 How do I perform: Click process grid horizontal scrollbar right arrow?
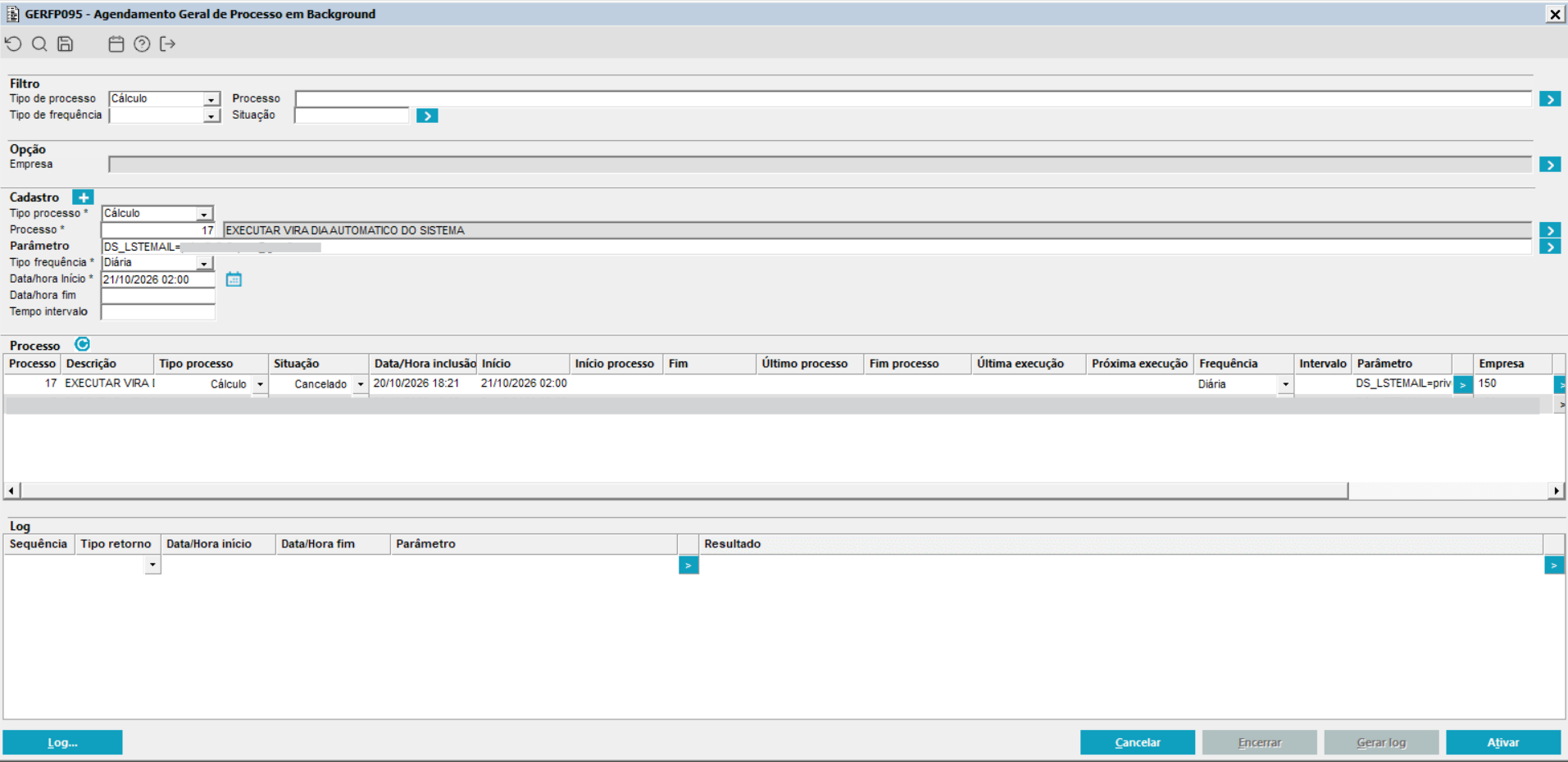point(1557,491)
